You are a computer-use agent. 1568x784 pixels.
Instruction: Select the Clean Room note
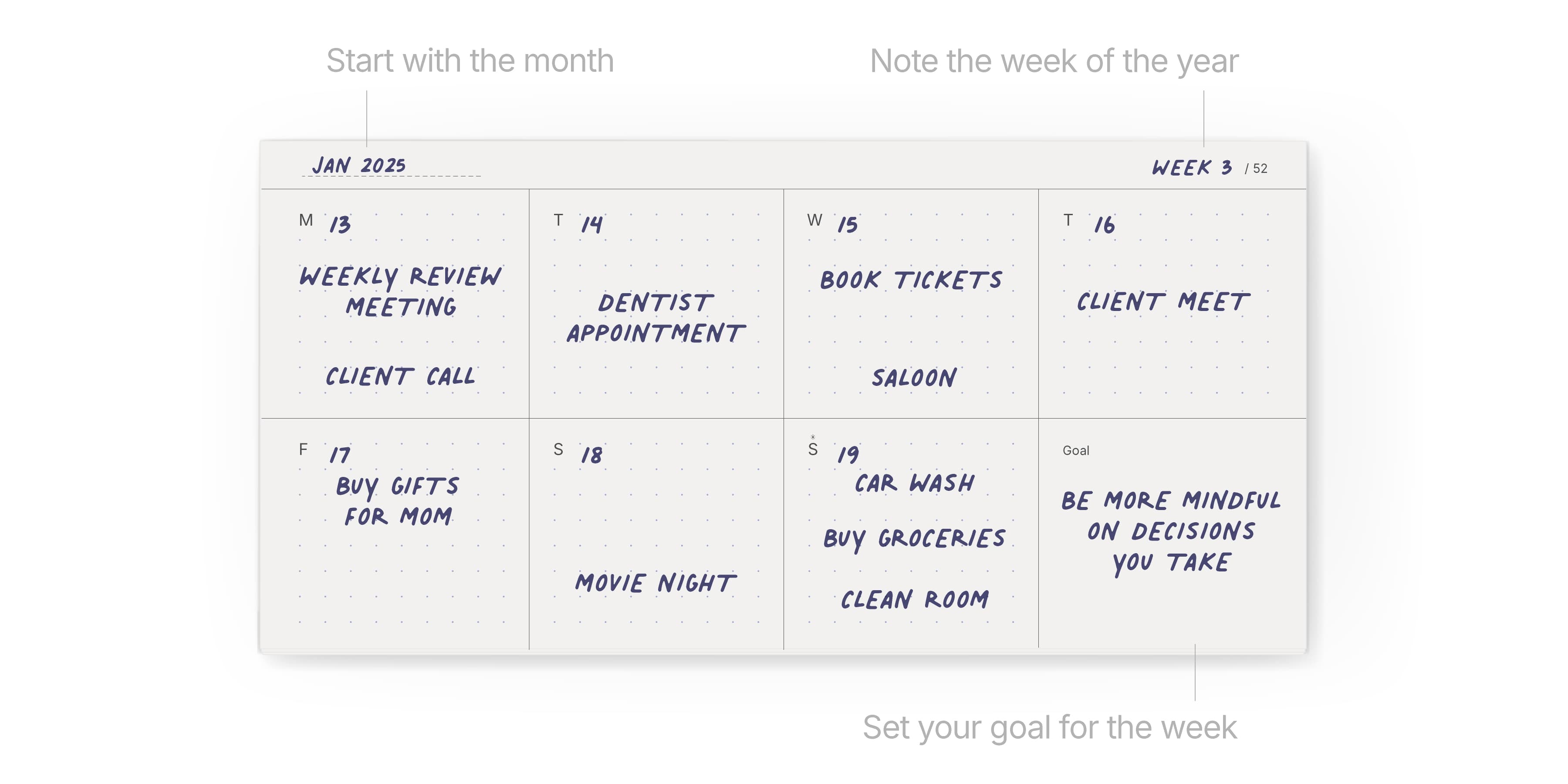914,600
